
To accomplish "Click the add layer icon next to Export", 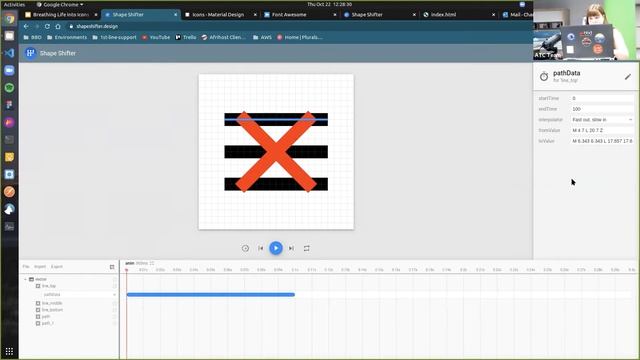I will point(112,267).
